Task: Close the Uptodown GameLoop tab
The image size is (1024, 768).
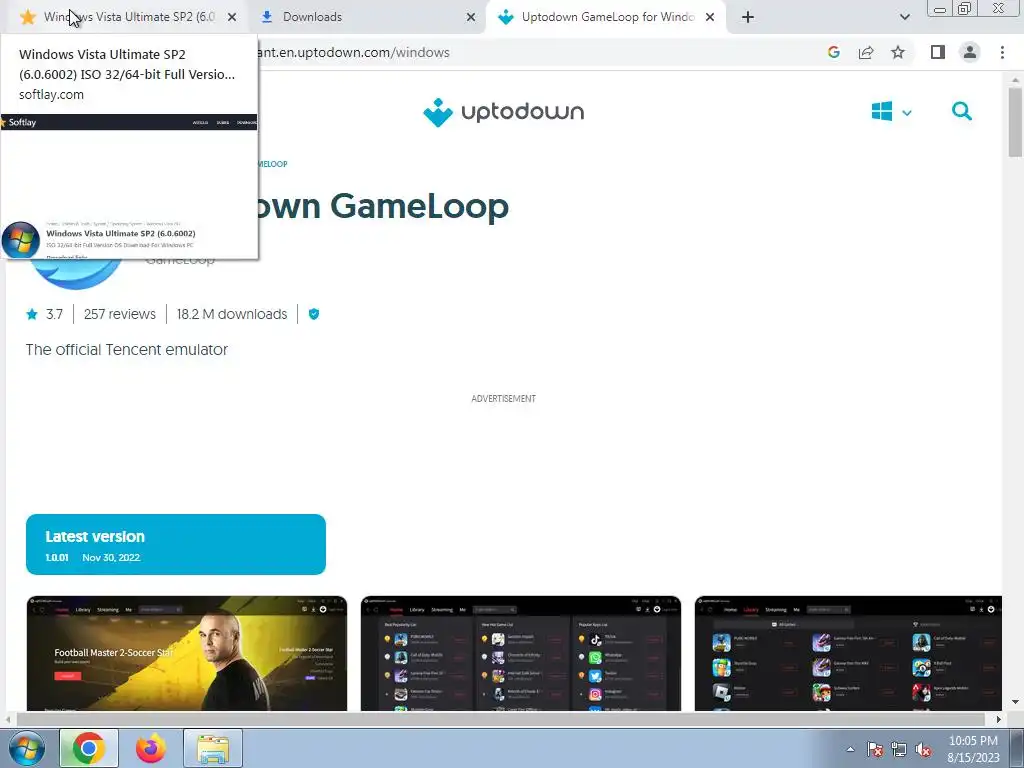Action: (x=710, y=17)
